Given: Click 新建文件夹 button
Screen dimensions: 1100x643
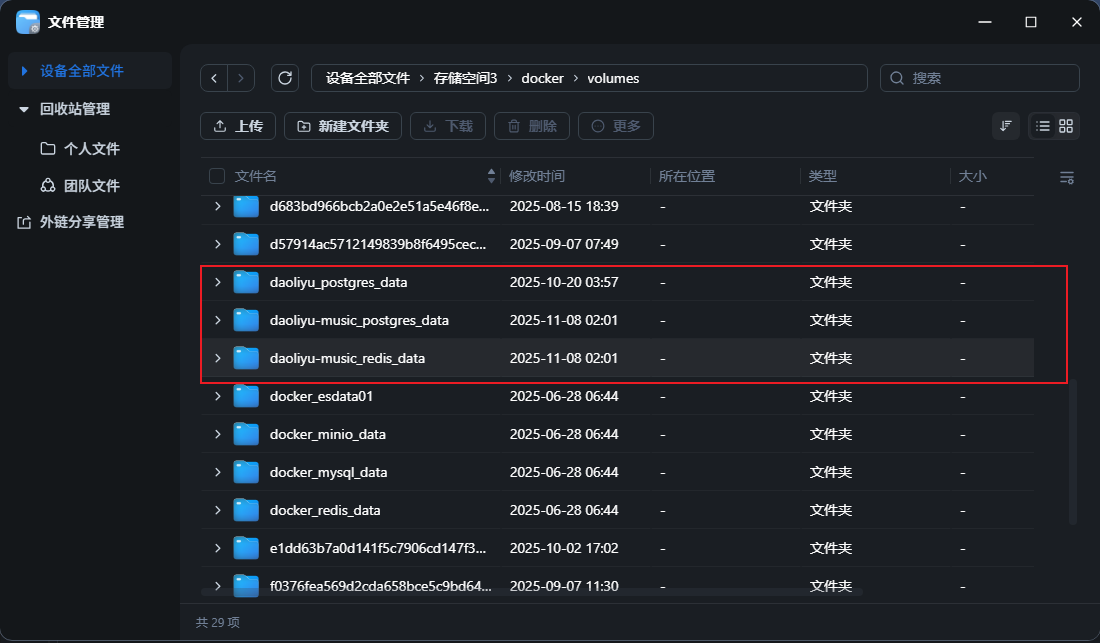Looking at the screenshot, I should tap(342, 126).
